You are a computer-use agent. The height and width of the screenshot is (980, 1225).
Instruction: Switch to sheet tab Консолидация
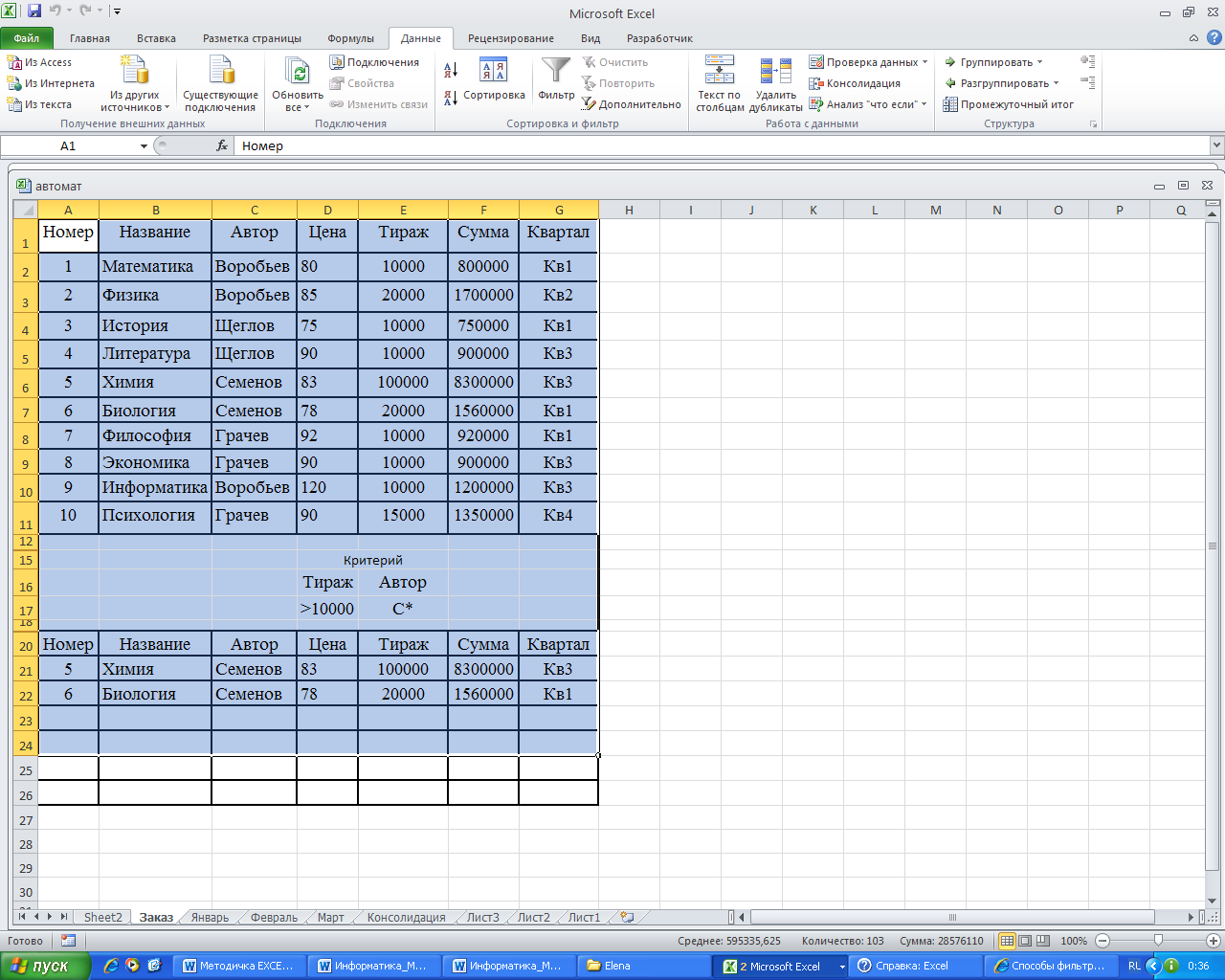pyautogui.click(x=406, y=917)
